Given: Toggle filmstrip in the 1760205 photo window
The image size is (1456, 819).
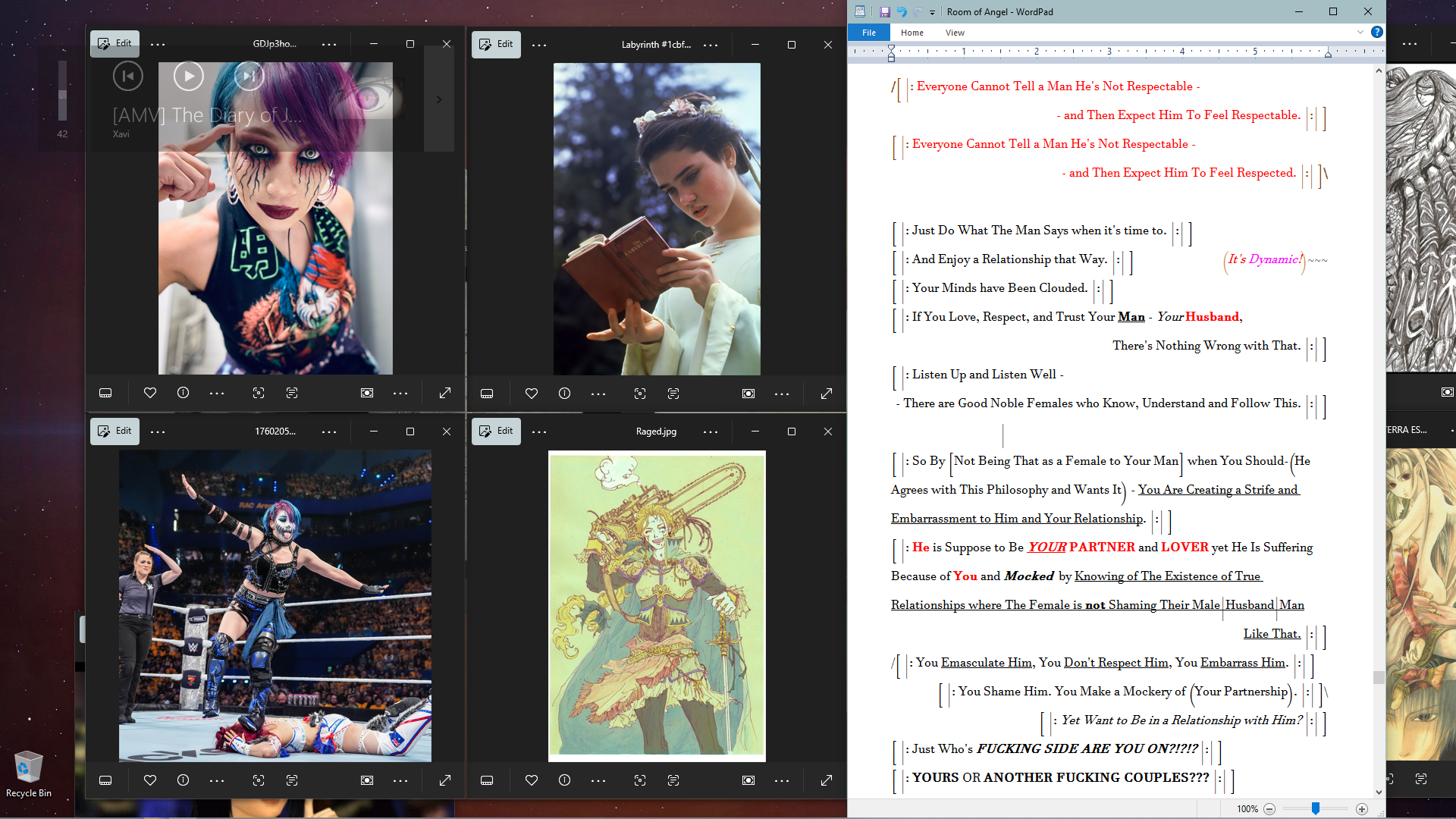Looking at the screenshot, I should pyautogui.click(x=105, y=780).
